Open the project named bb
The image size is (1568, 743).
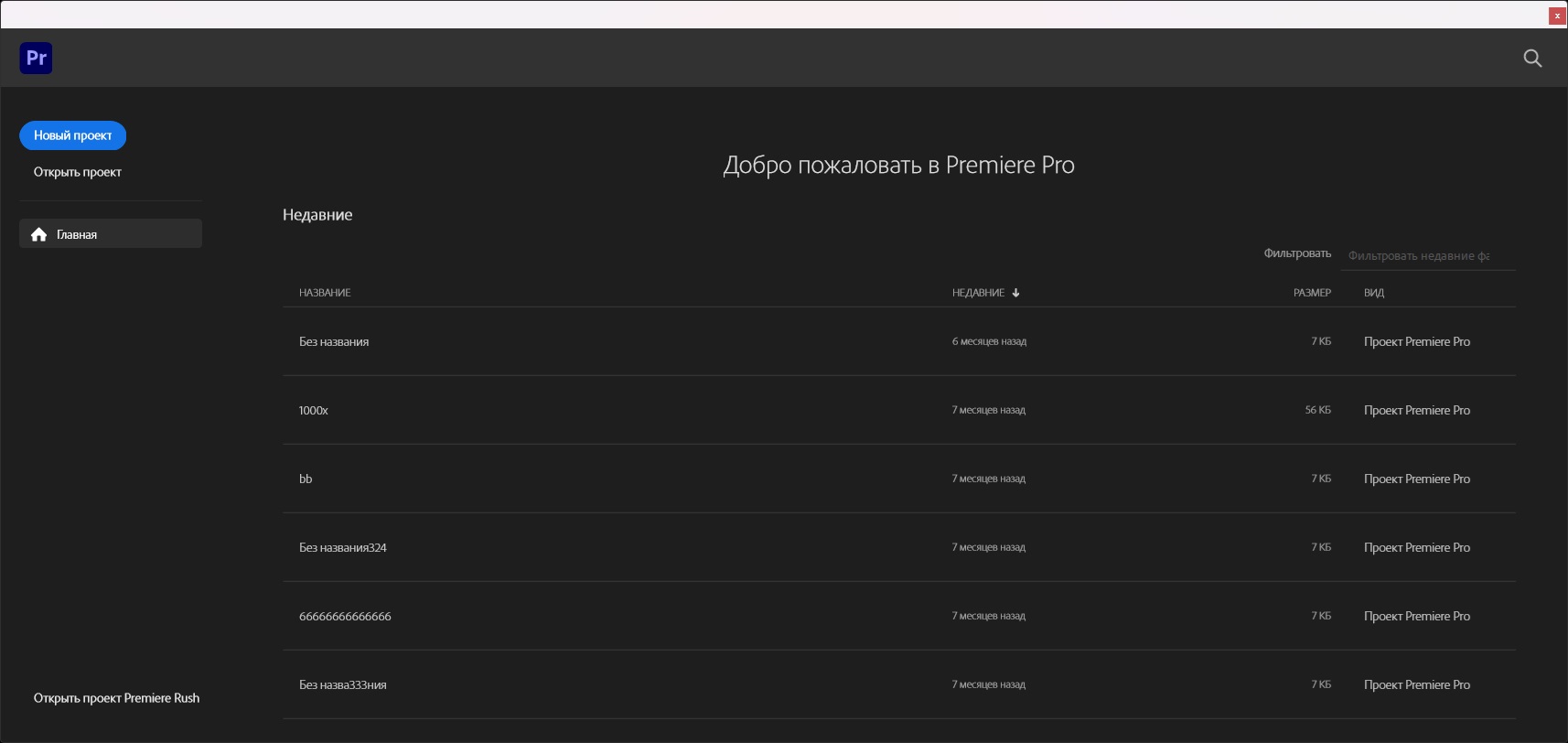click(x=306, y=479)
